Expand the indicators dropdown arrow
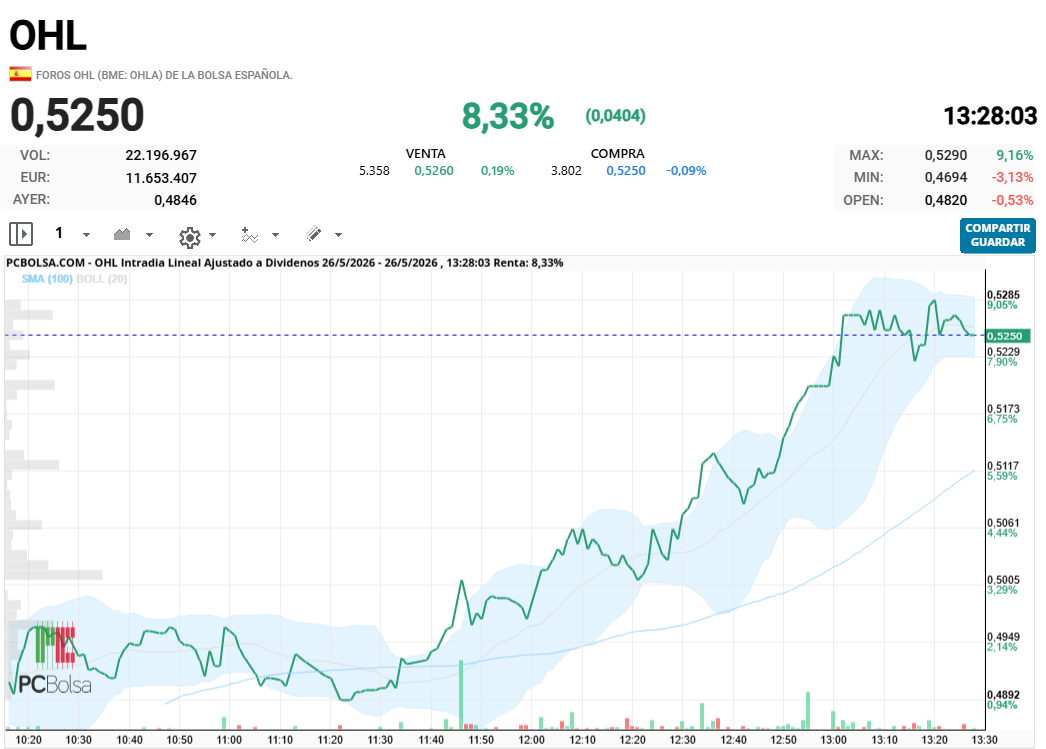This screenshot has height=749, width=1046. point(276,235)
